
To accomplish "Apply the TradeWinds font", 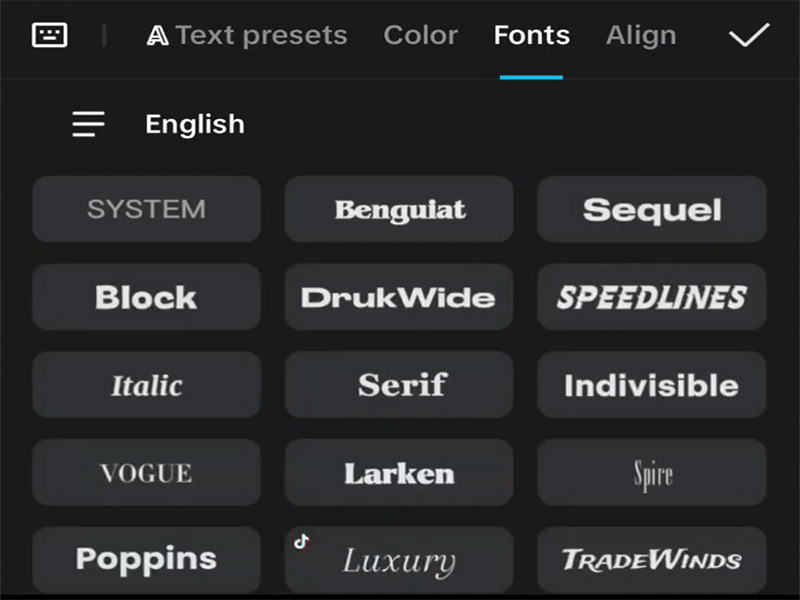I will 651,558.
